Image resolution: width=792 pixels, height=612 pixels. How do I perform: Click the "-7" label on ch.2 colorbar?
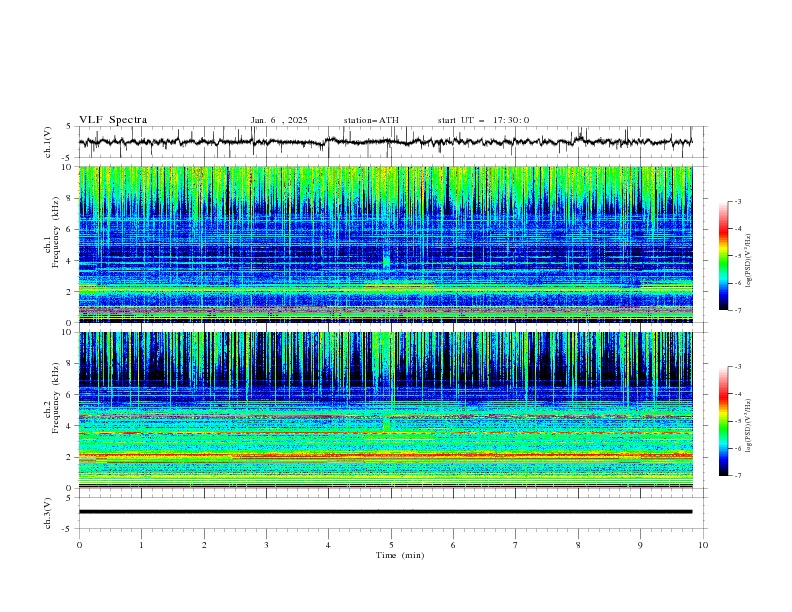click(738, 476)
